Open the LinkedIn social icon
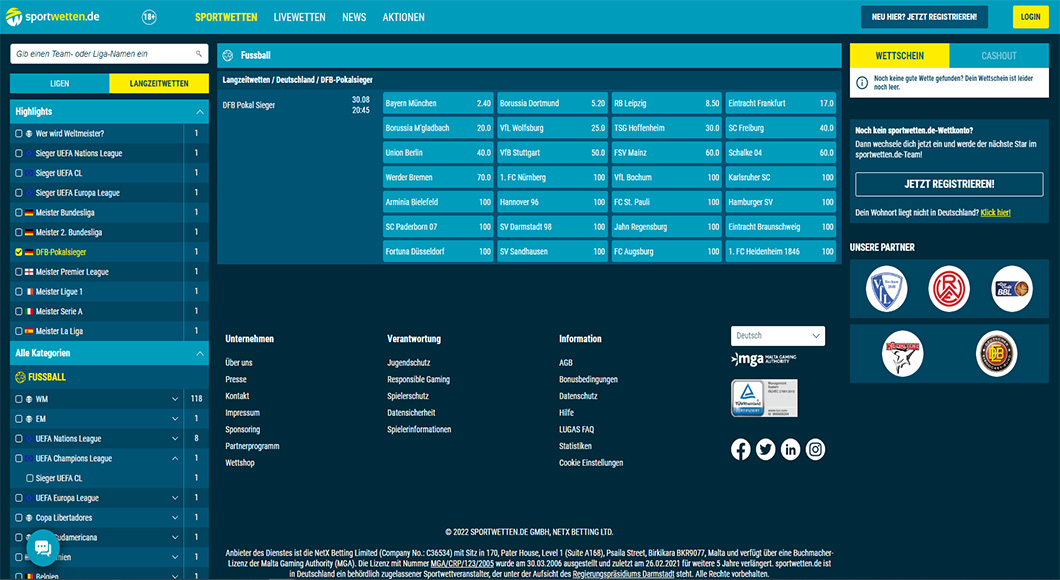Screen dimensions: 1060x580 790,450
